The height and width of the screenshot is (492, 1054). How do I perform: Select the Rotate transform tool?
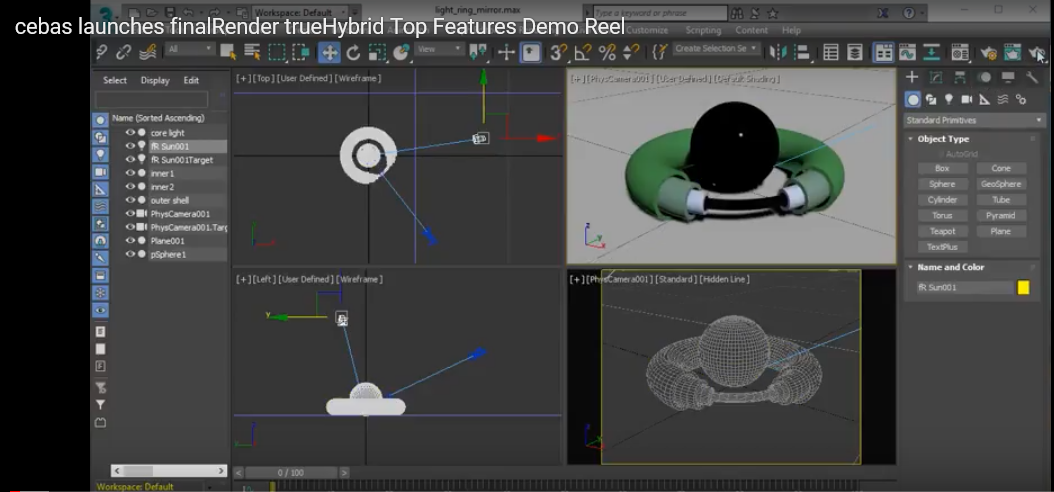(354, 52)
